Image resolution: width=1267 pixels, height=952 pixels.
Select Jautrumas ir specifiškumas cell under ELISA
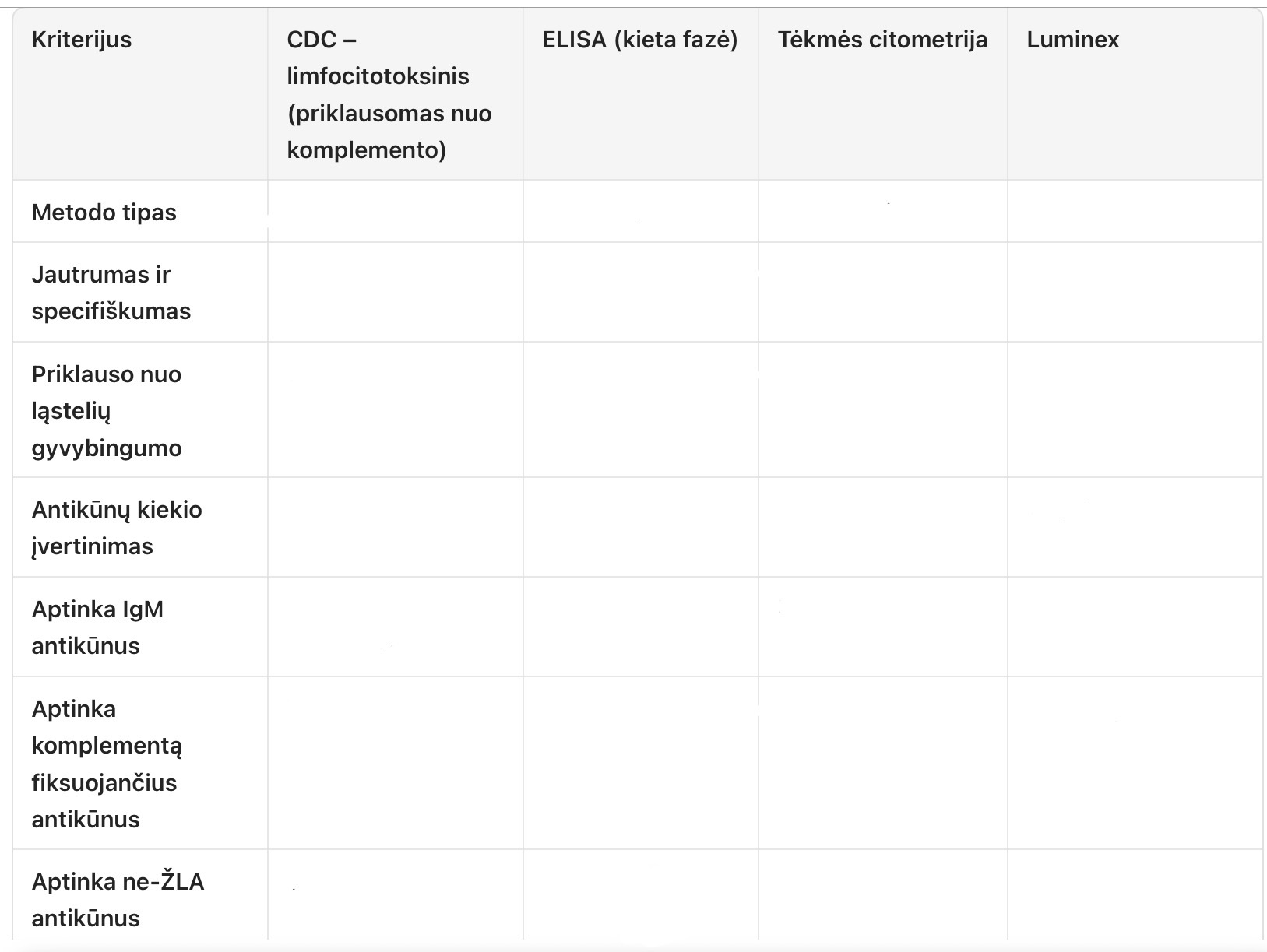point(640,293)
